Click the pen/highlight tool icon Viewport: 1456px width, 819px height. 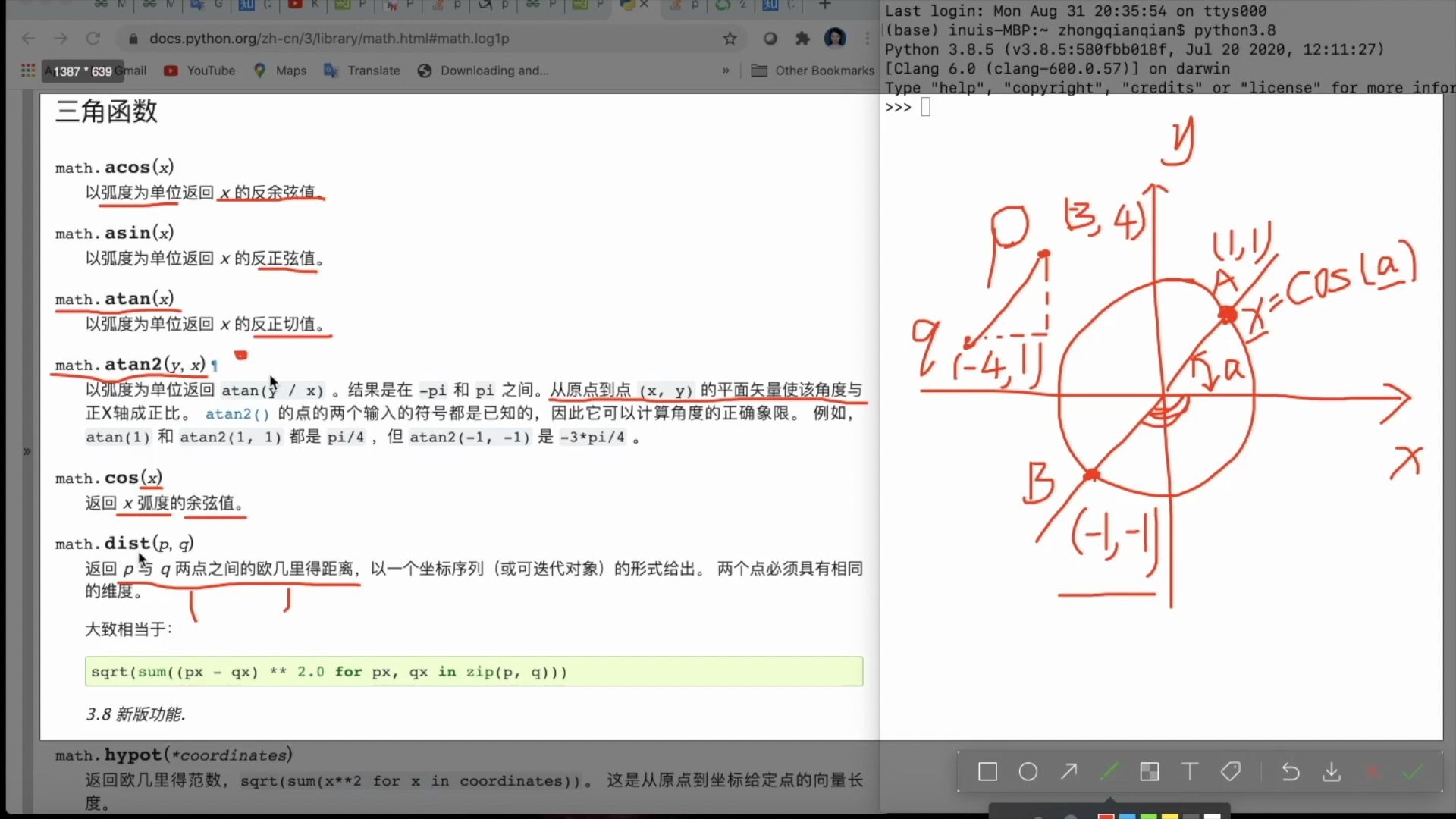(1109, 771)
